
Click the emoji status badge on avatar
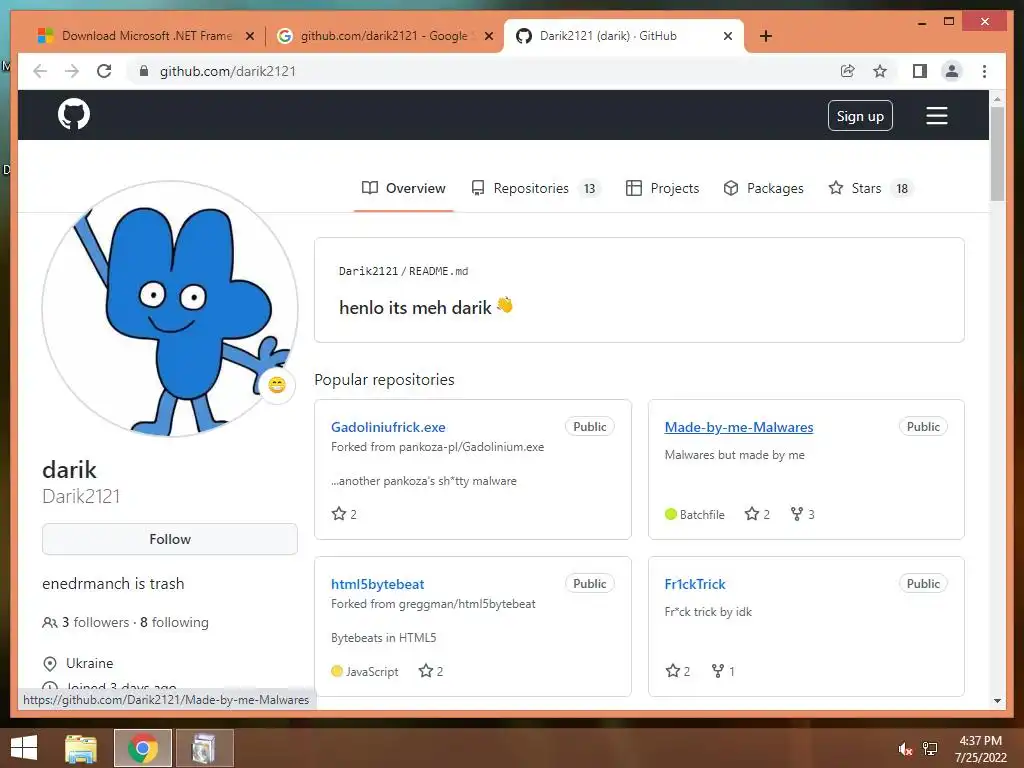tap(277, 385)
